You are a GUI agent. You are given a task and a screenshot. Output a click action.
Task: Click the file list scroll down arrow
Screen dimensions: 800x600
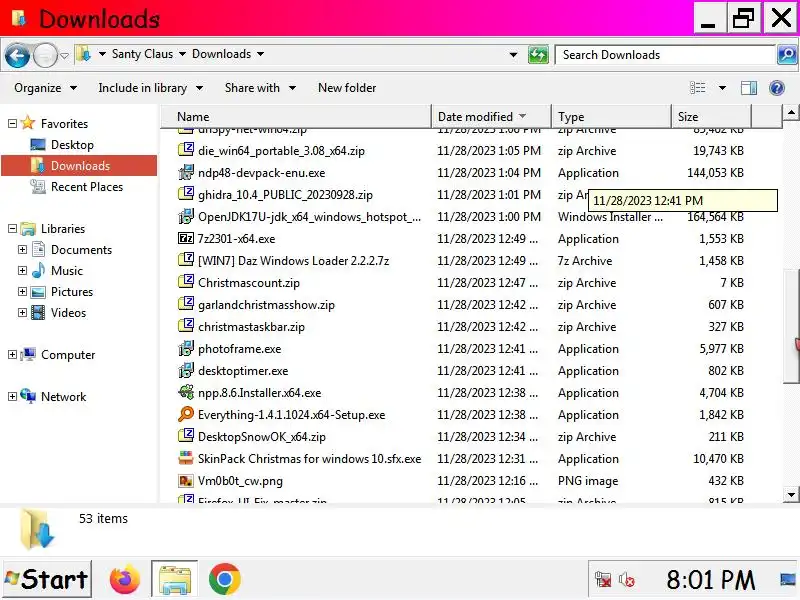(x=791, y=494)
